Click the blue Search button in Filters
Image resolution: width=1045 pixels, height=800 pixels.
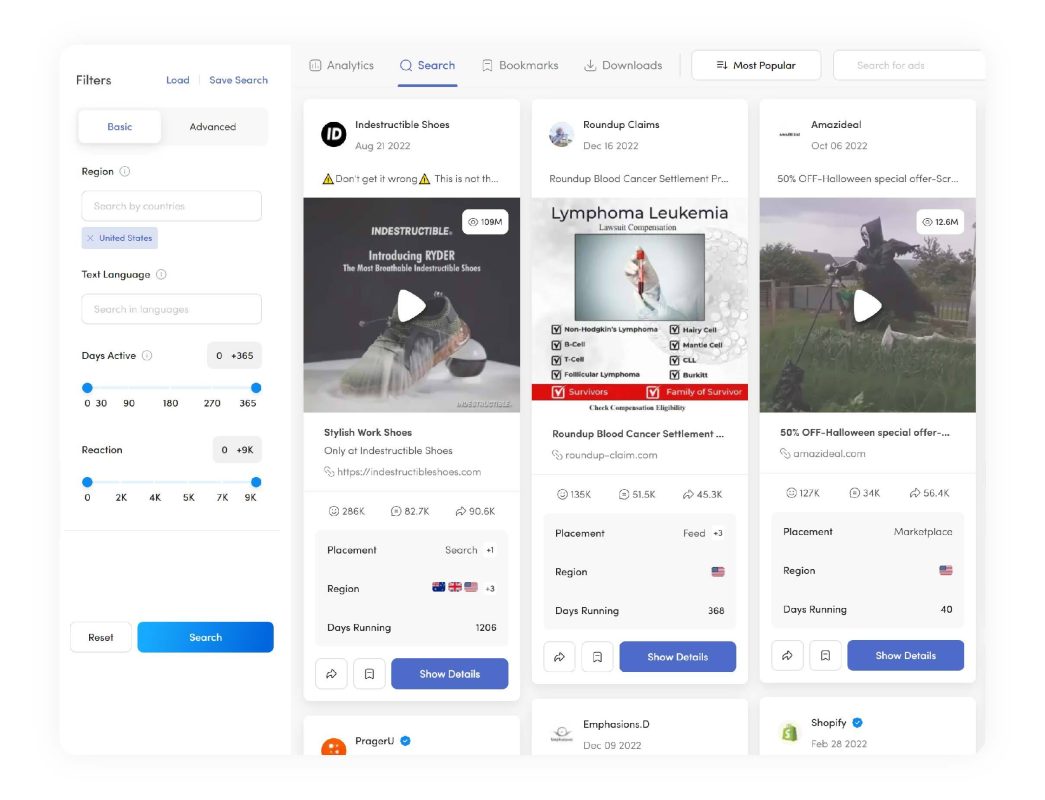tap(205, 637)
